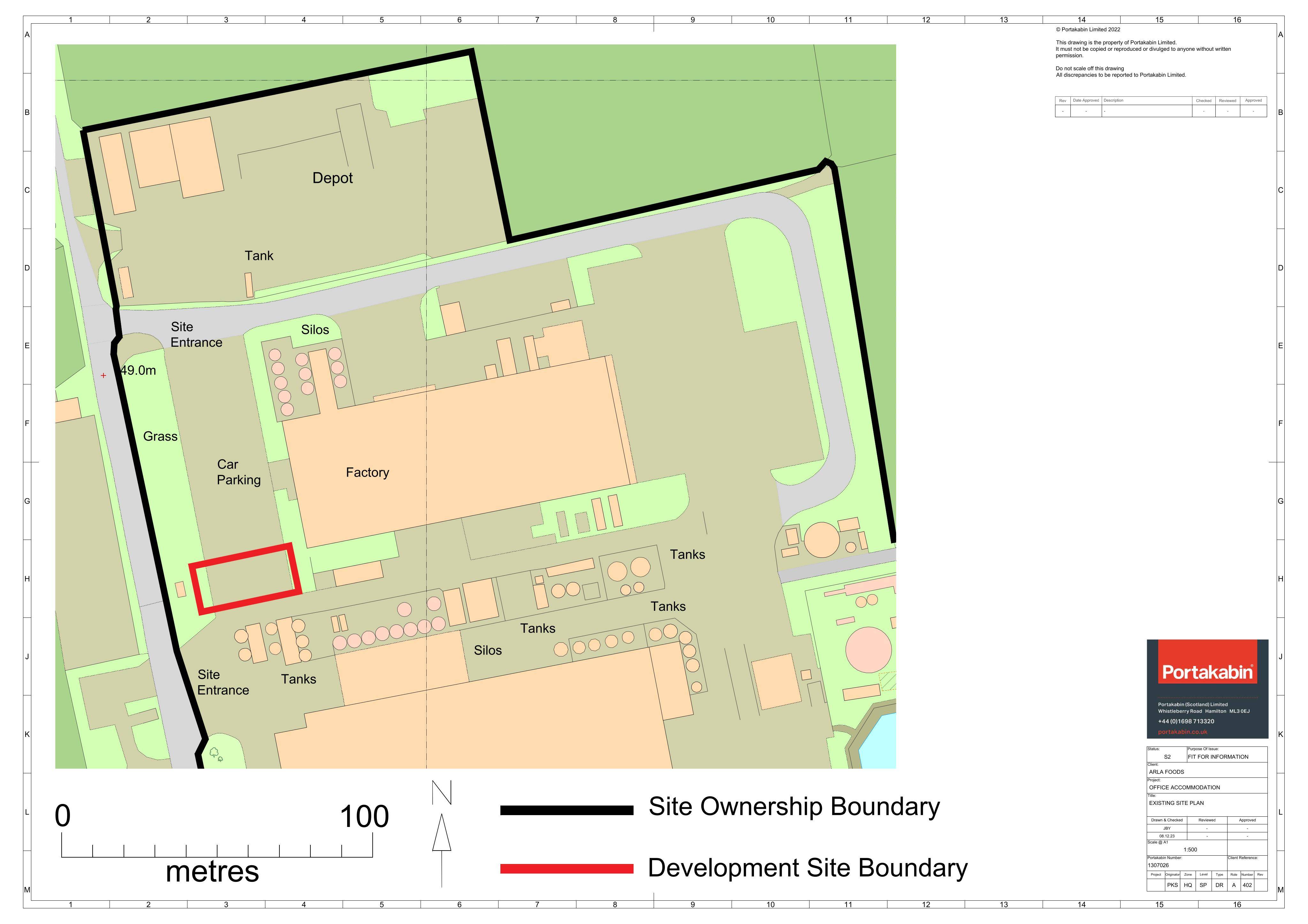
Task: Click the portakabin.co.uk link
Action: (1183, 732)
